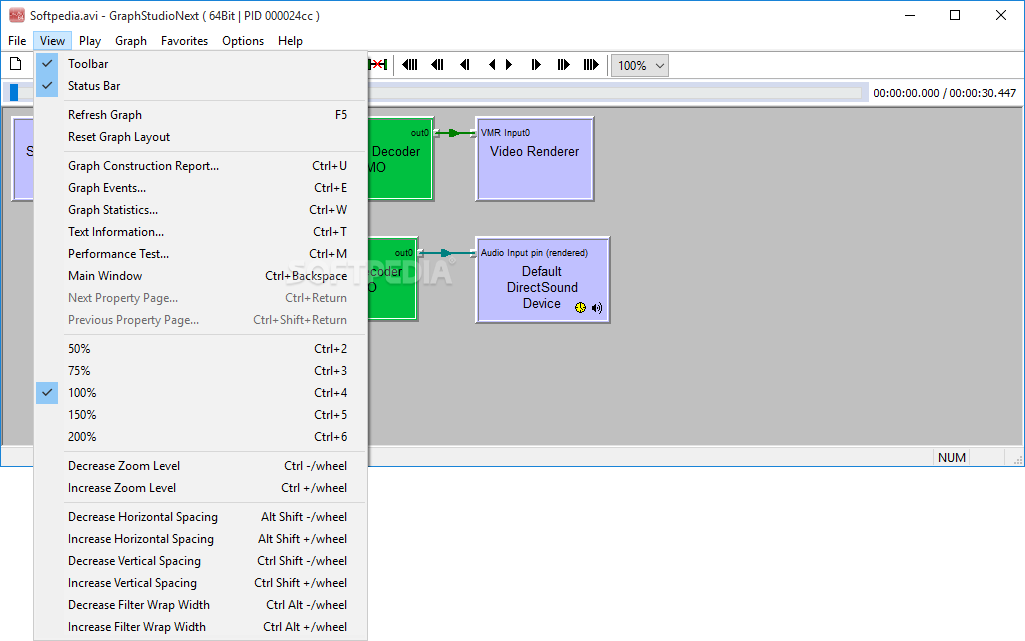The width and height of the screenshot is (1025, 641).
Task: Choose Reset Graph Layout
Action: (x=201, y=137)
